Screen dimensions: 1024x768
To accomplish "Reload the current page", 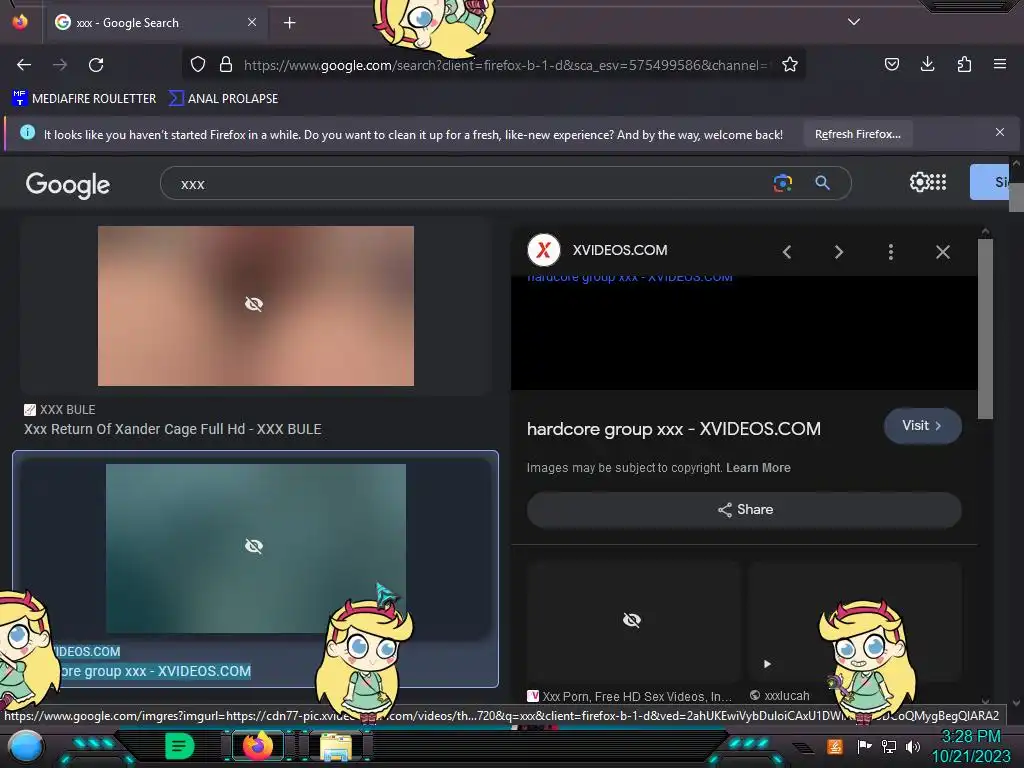I will (x=96, y=65).
